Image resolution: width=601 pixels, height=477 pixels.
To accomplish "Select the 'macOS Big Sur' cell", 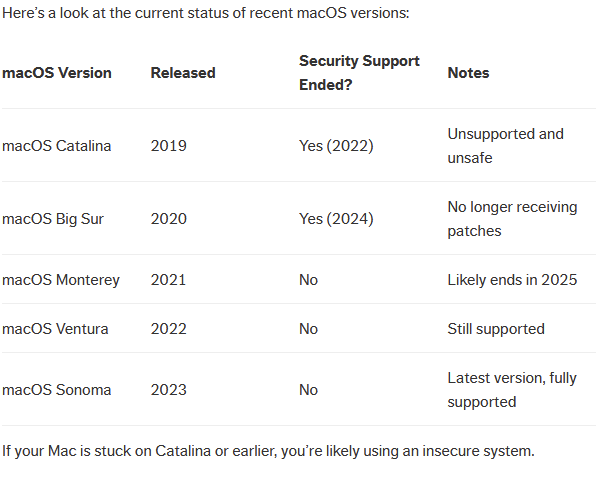I will point(53,219).
